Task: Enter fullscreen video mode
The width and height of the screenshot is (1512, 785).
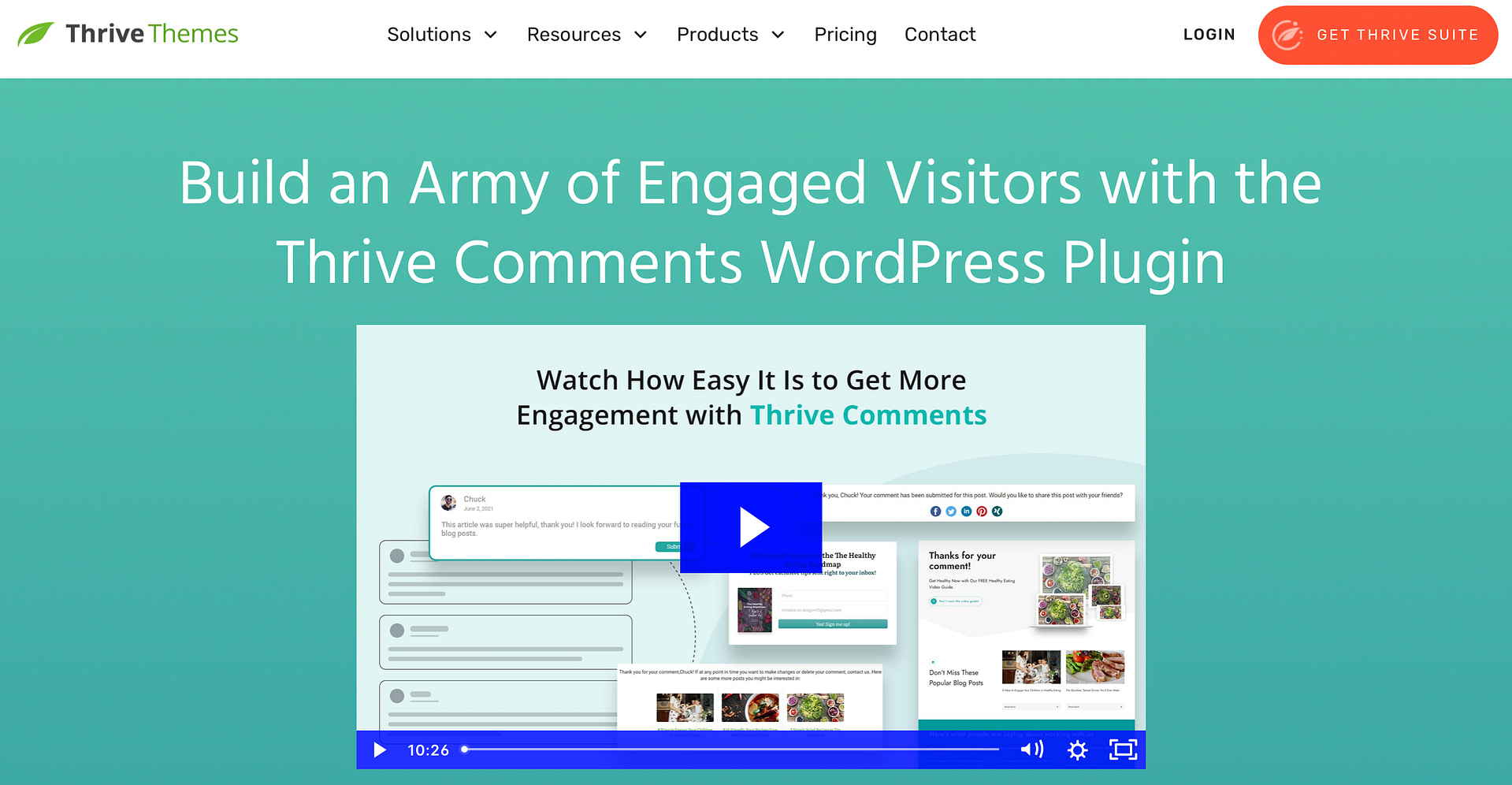Action: tap(1123, 750)
